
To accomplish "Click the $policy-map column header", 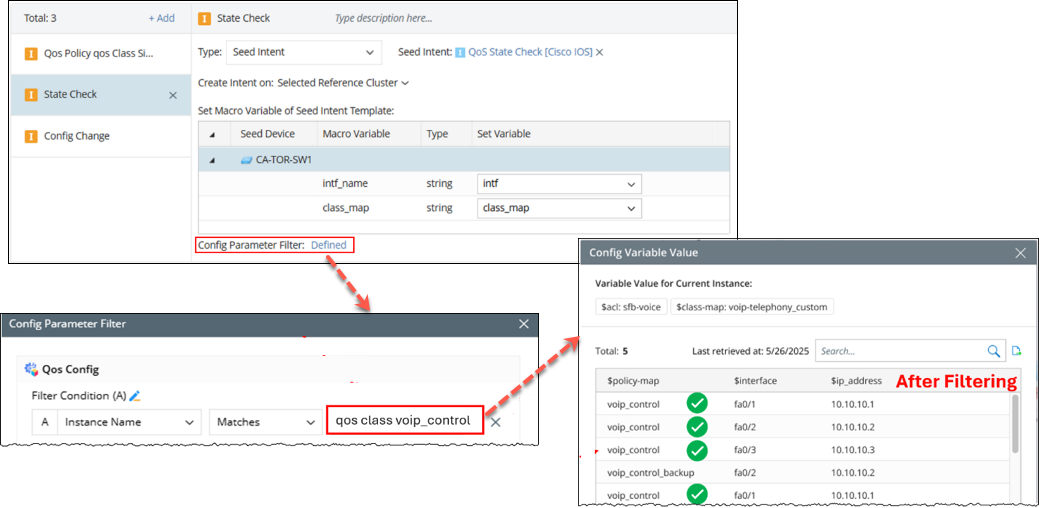I will tap(633, 381).
